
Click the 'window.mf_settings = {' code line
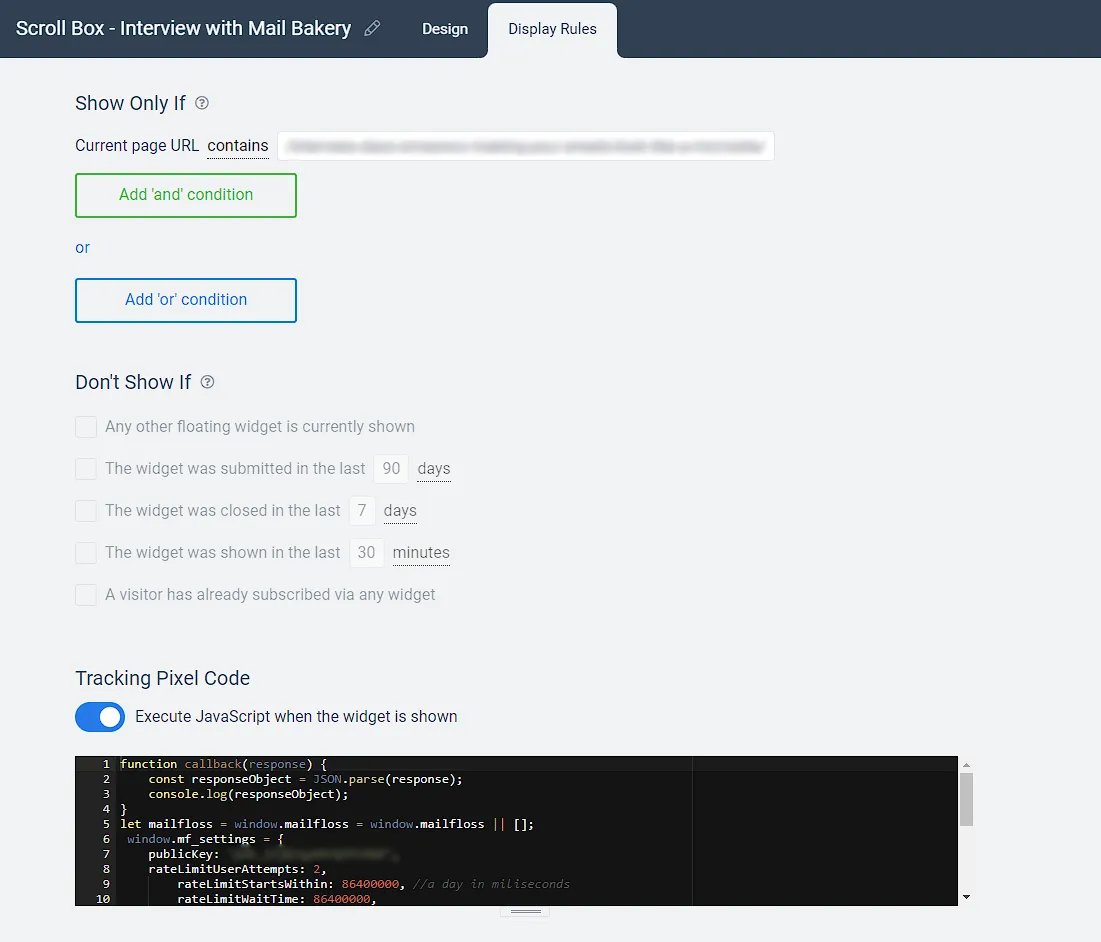205,839
